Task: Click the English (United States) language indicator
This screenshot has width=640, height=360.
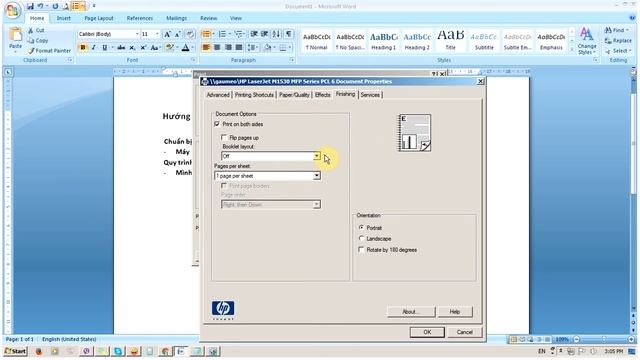Action: coord(69,340)
